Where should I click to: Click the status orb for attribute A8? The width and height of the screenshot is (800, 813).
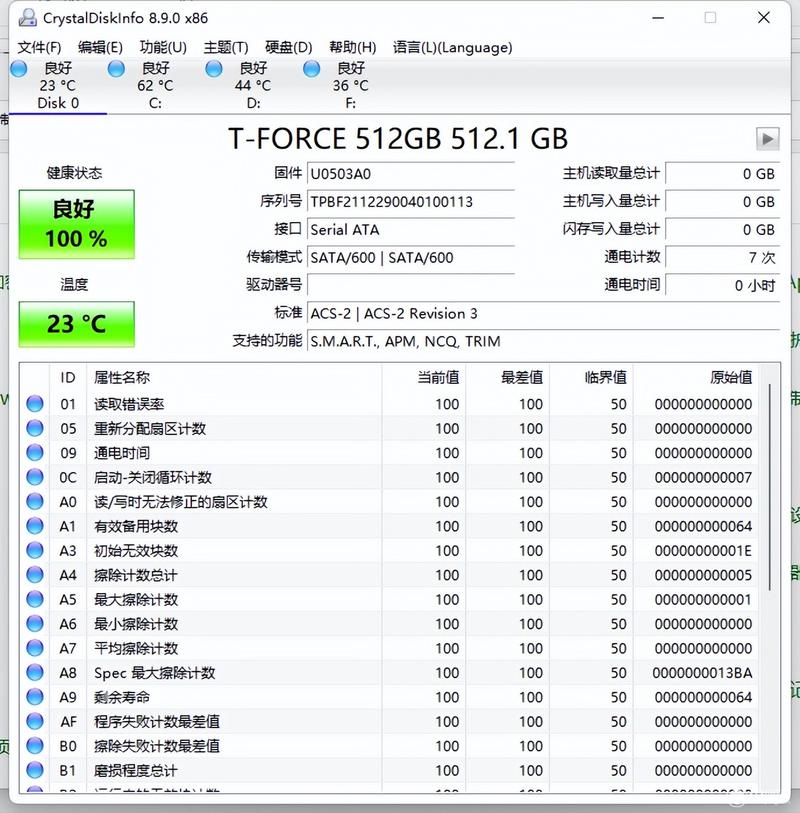(35, 672)
